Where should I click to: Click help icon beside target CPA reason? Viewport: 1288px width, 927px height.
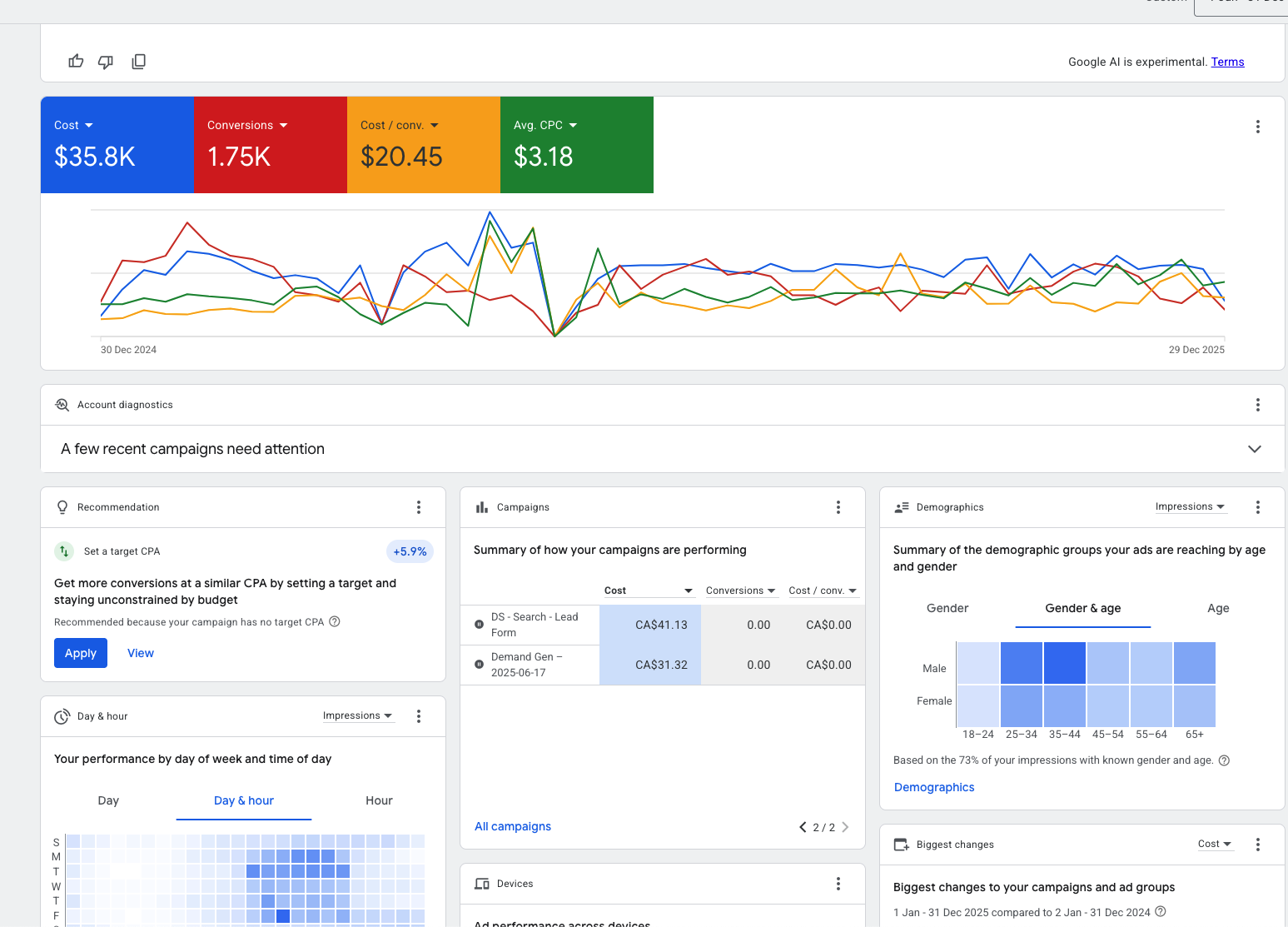point(335,621)
